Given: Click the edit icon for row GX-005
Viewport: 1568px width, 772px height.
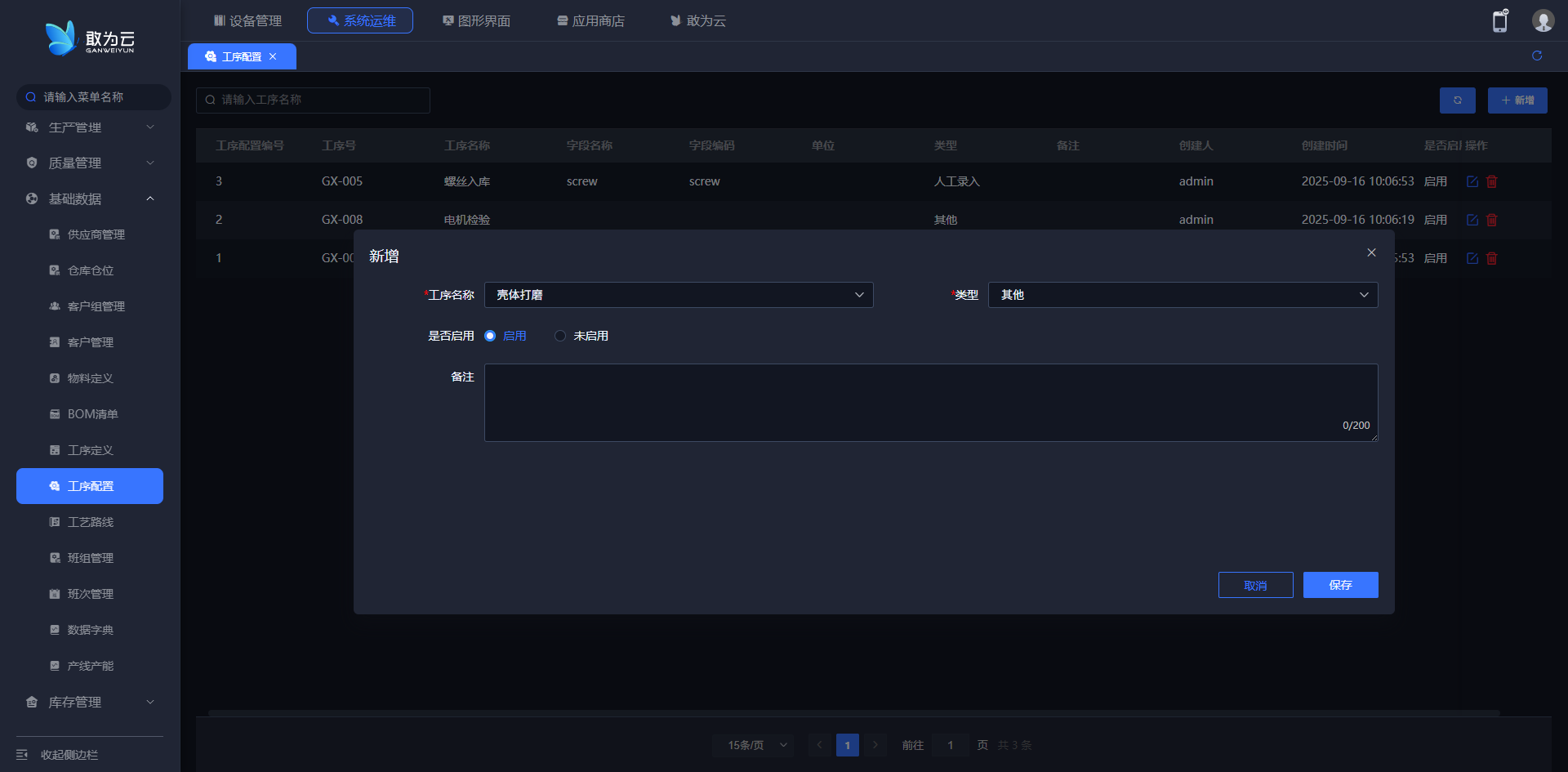Looking at the screenshot, I should [x=1472, y=181].
